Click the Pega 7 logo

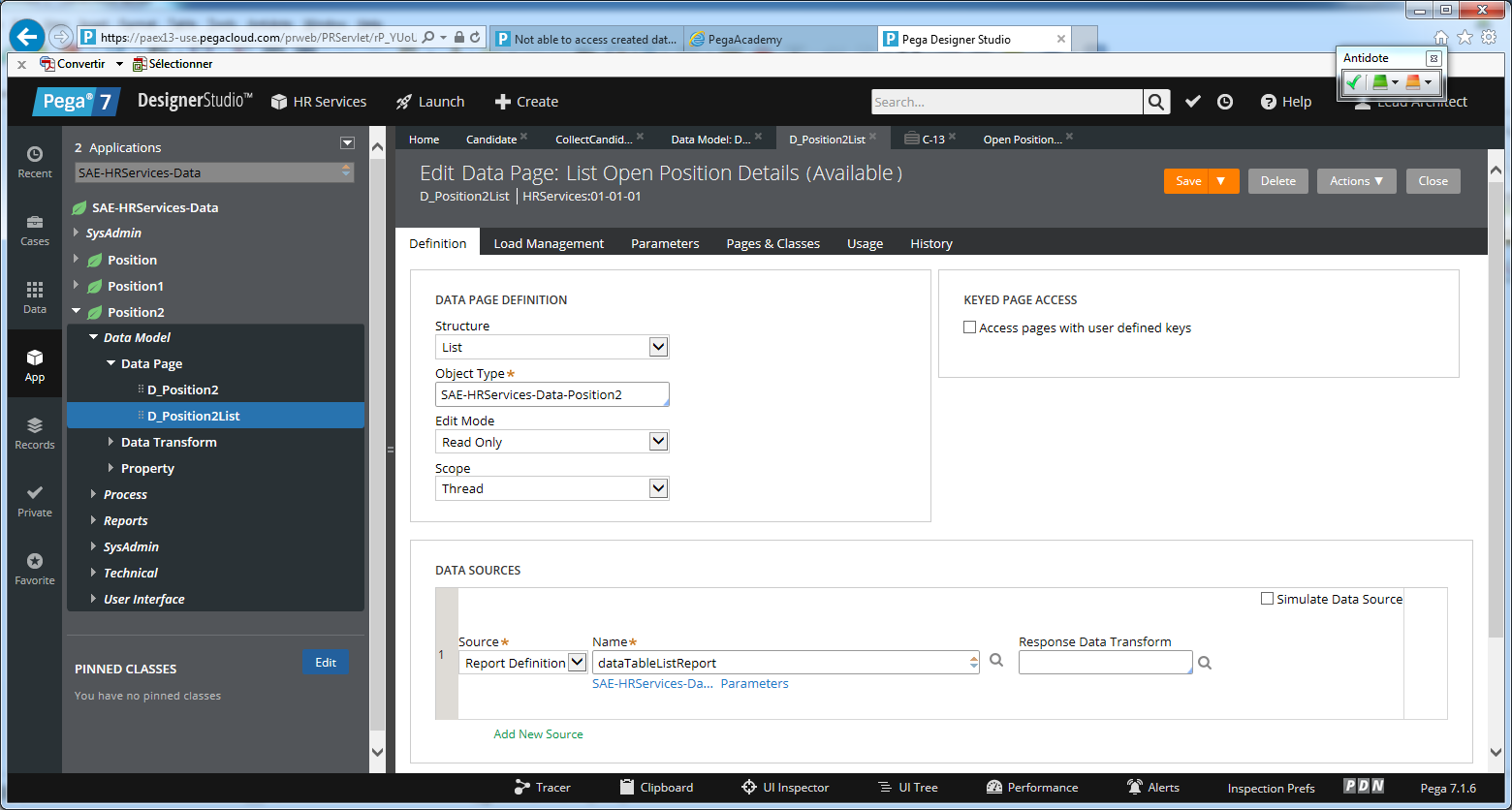point(78,102)
